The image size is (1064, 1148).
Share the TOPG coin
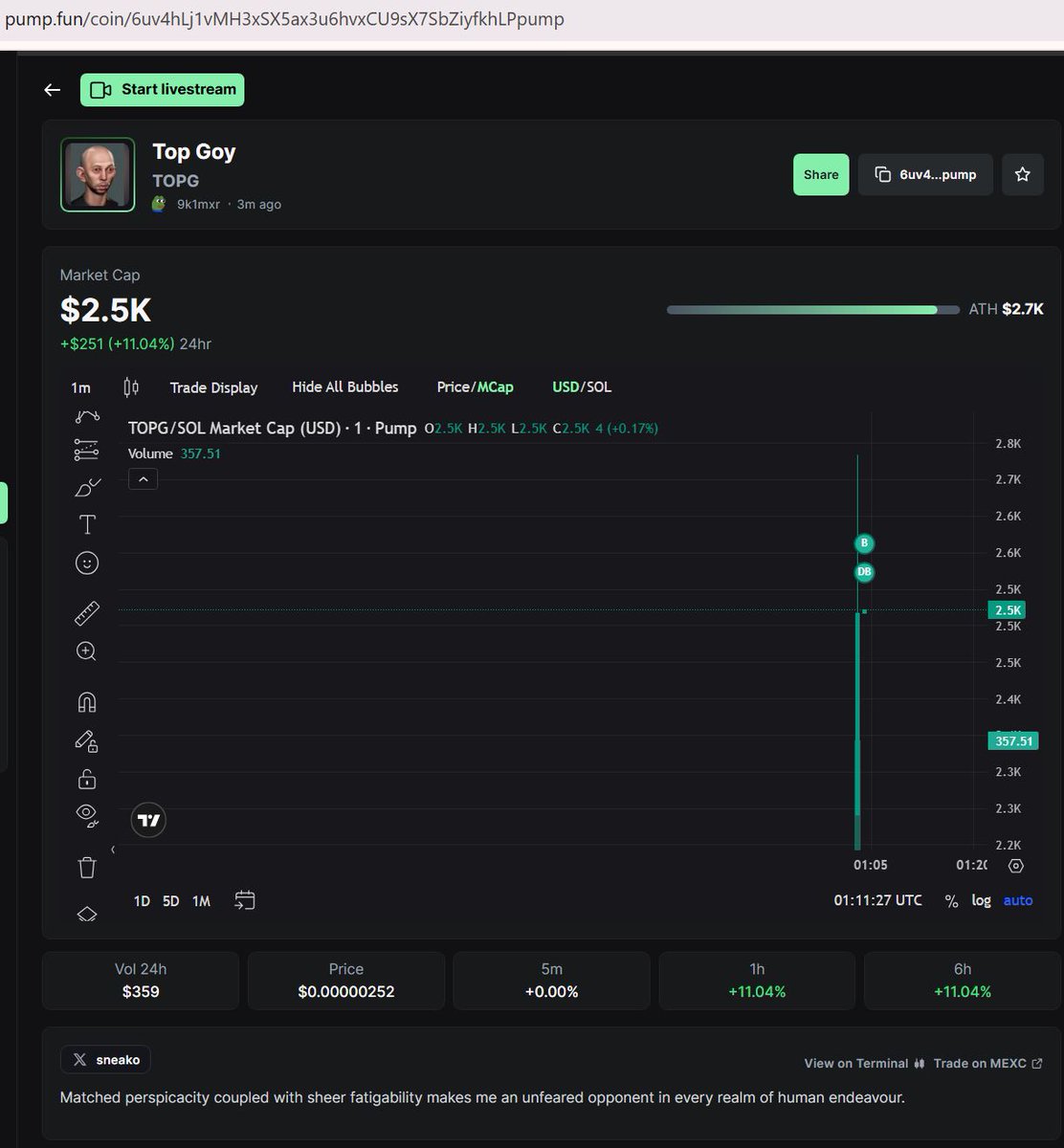point(821,174)
